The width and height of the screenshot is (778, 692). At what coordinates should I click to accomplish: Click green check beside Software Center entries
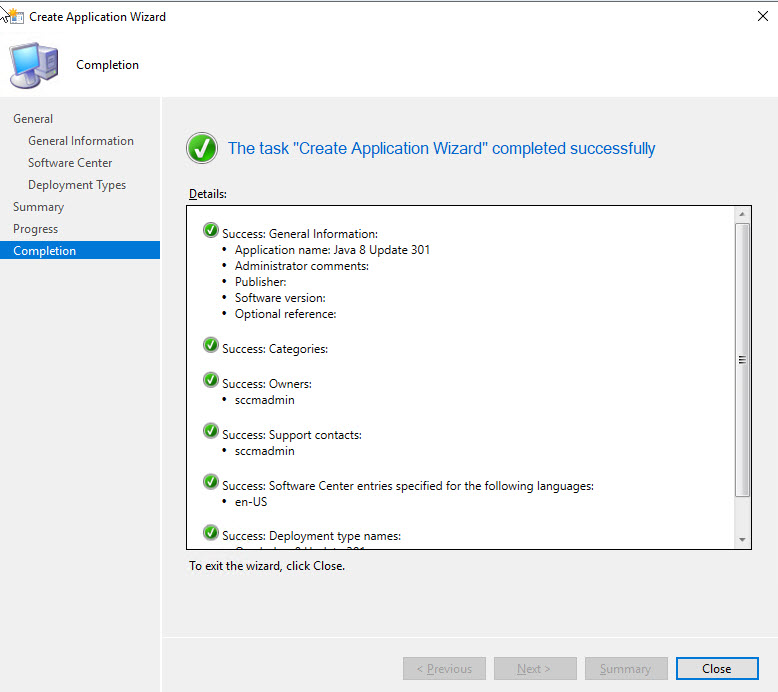211,483
